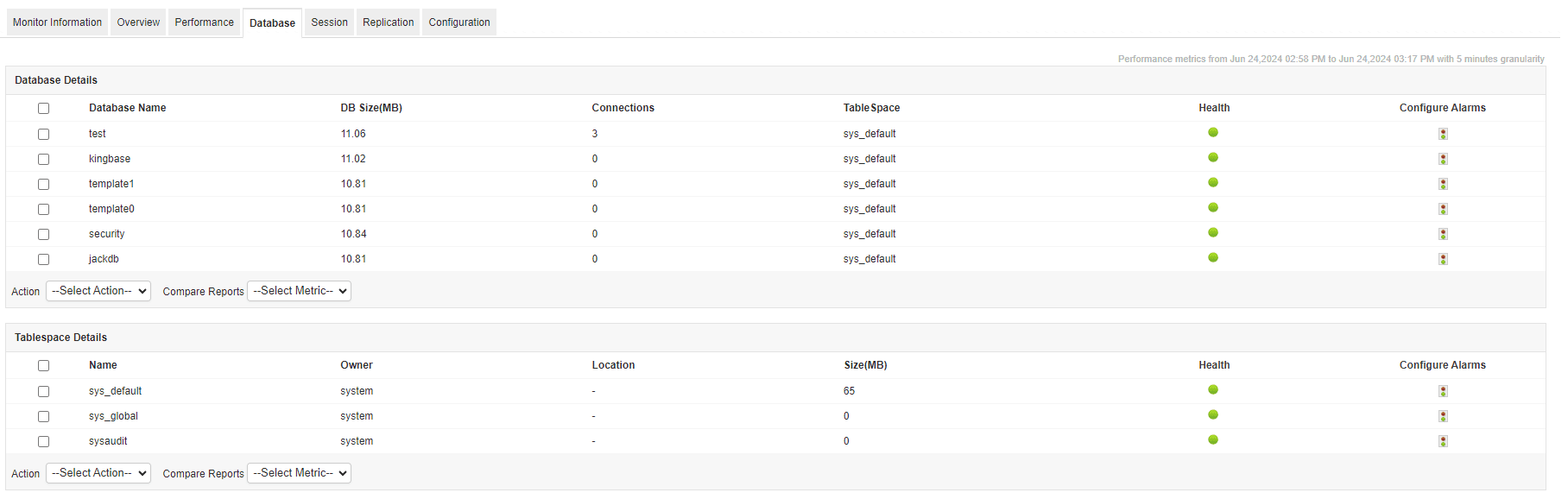Click green health icon for sys_global tablespace
The height and width of the screenshot is (499, 1568).
pyautogui.click(x=1213, y=414)
